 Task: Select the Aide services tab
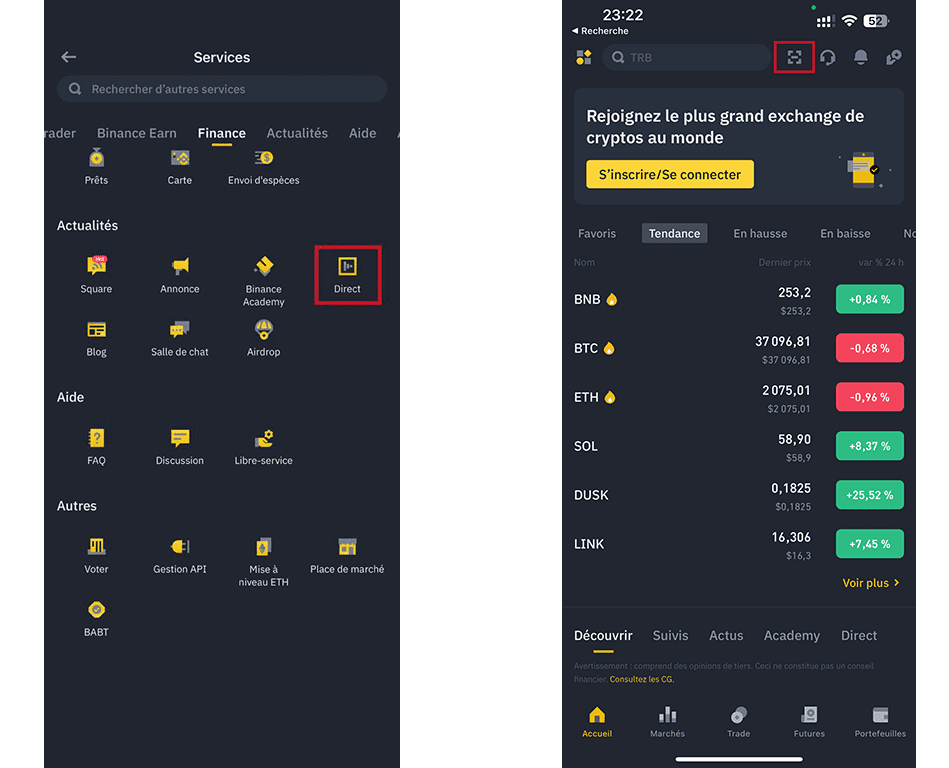coord(363,133)
